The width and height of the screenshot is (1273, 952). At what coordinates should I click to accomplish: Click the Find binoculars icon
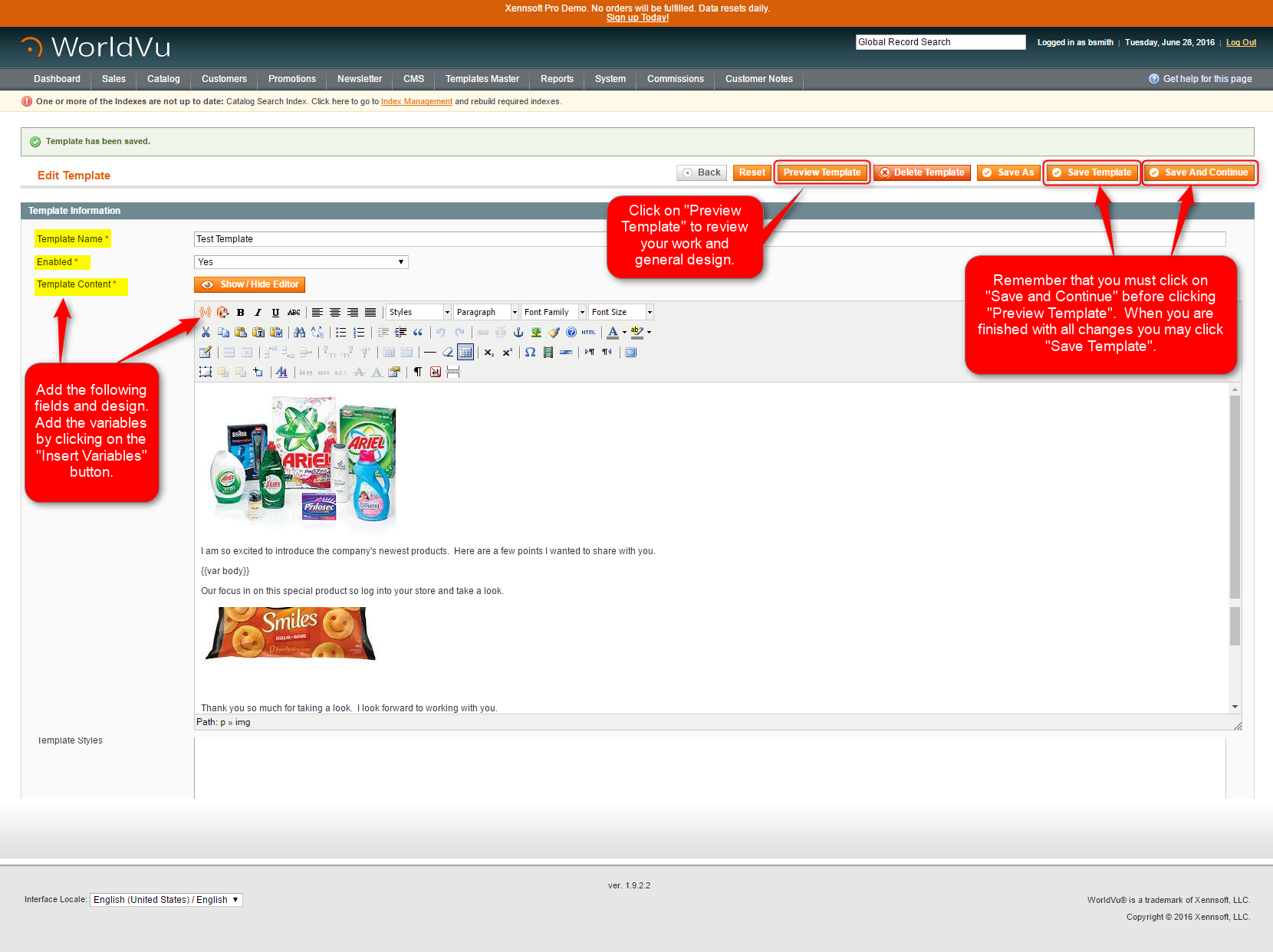299,332
